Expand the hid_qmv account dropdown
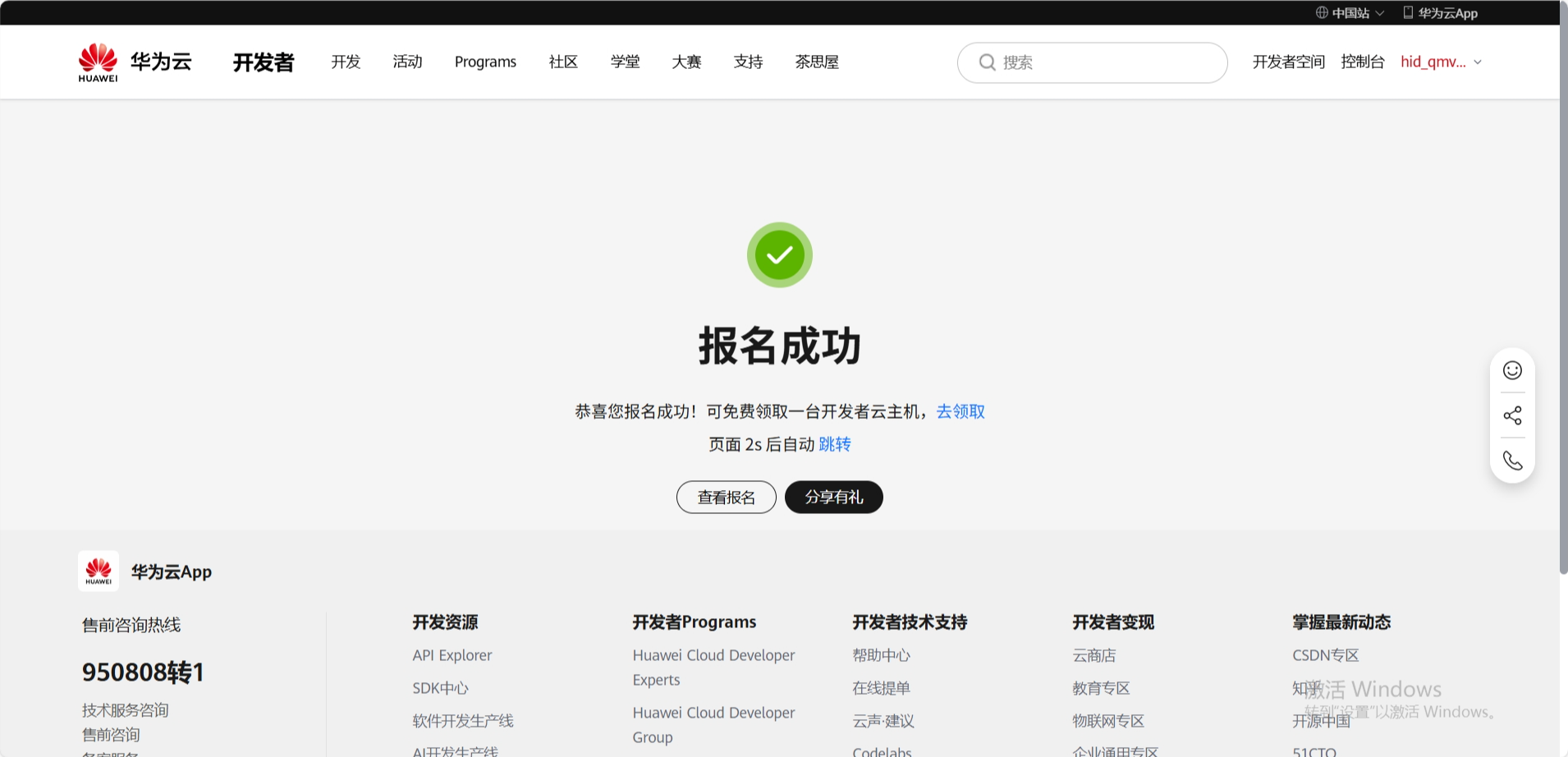The width and height of the screenshot is (1568, 757). tap(1441, 62)
